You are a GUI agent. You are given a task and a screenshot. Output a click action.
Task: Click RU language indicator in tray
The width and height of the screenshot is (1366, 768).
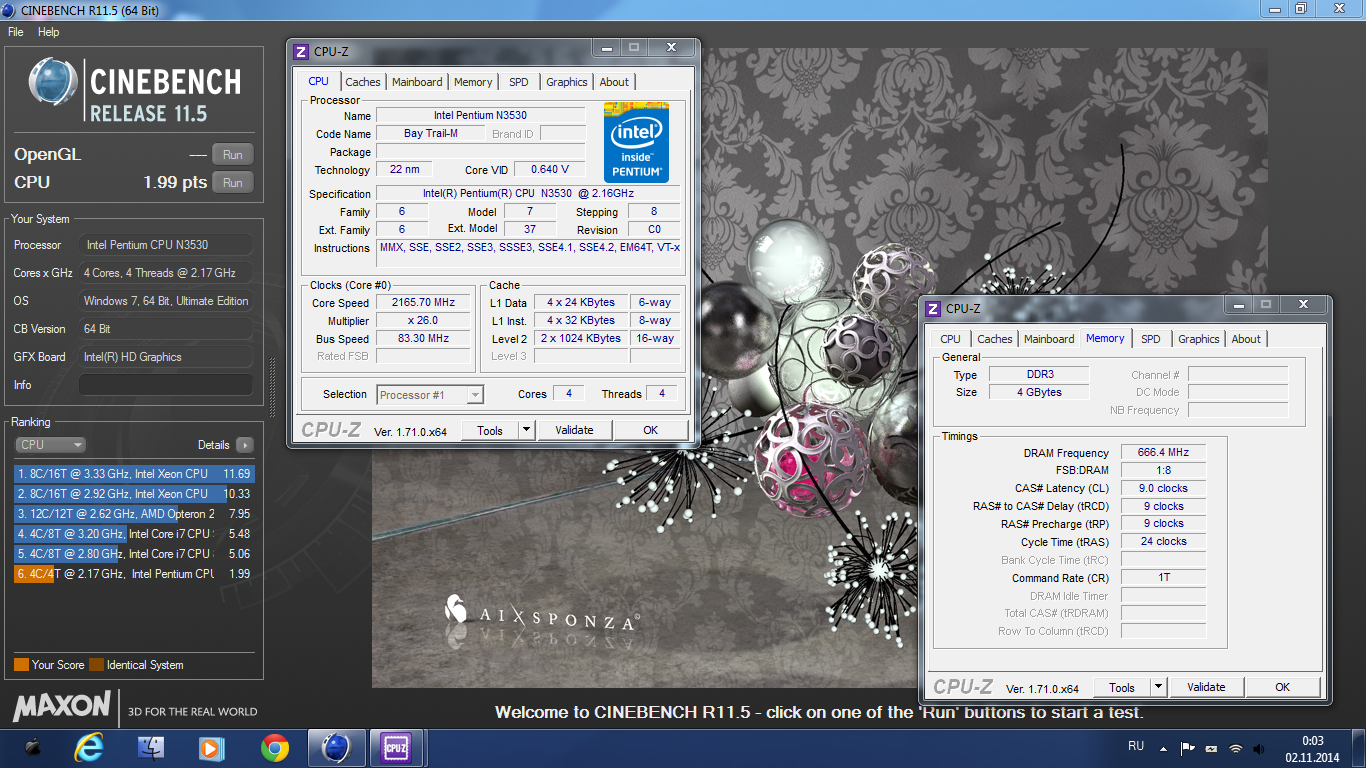click(x=1136, y=746)
